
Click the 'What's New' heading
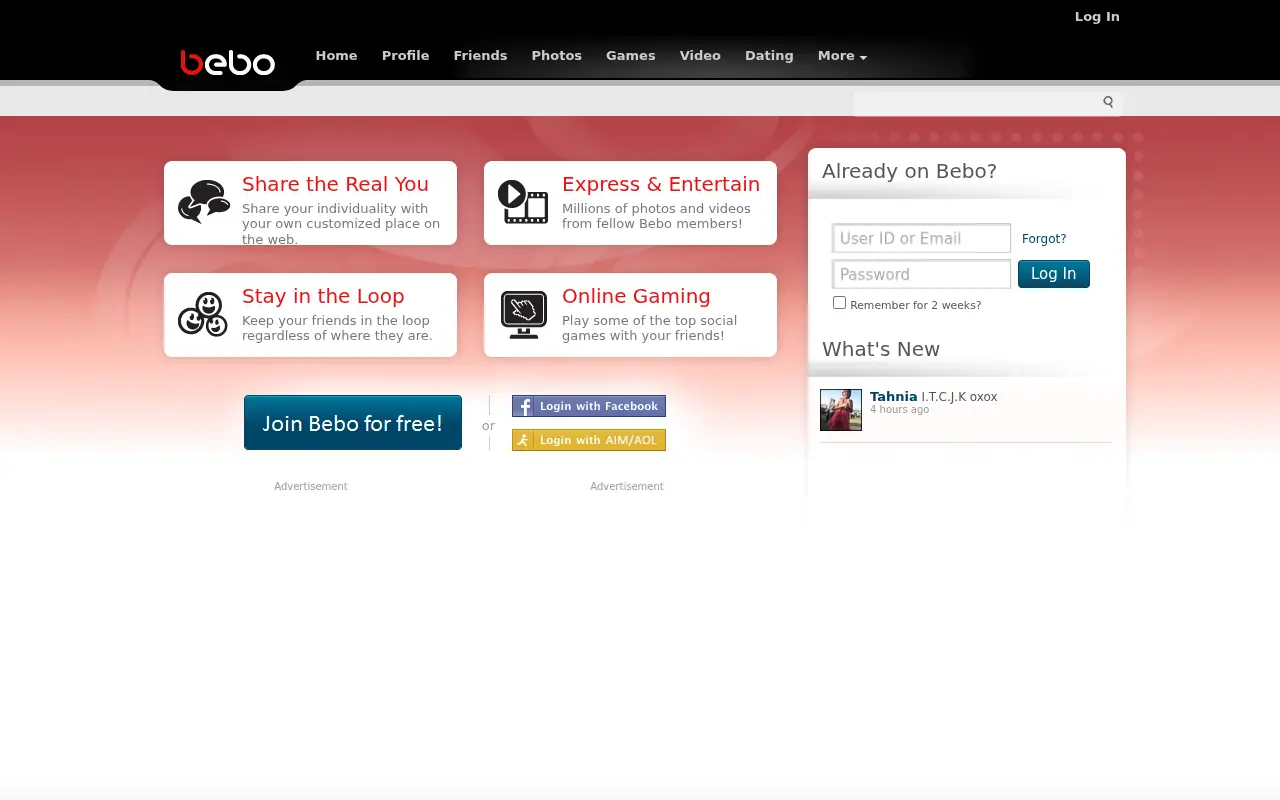(881, 349)
